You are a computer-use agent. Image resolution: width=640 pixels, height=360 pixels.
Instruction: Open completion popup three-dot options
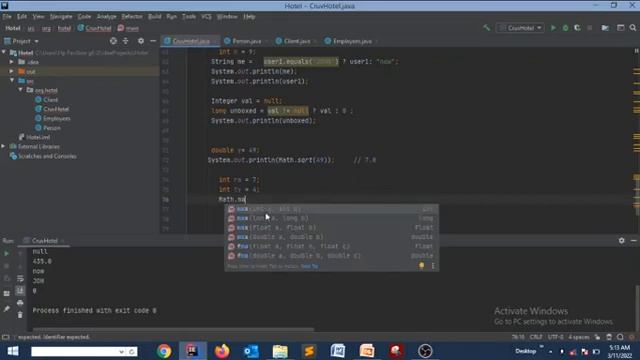click(x=433, y=266)
